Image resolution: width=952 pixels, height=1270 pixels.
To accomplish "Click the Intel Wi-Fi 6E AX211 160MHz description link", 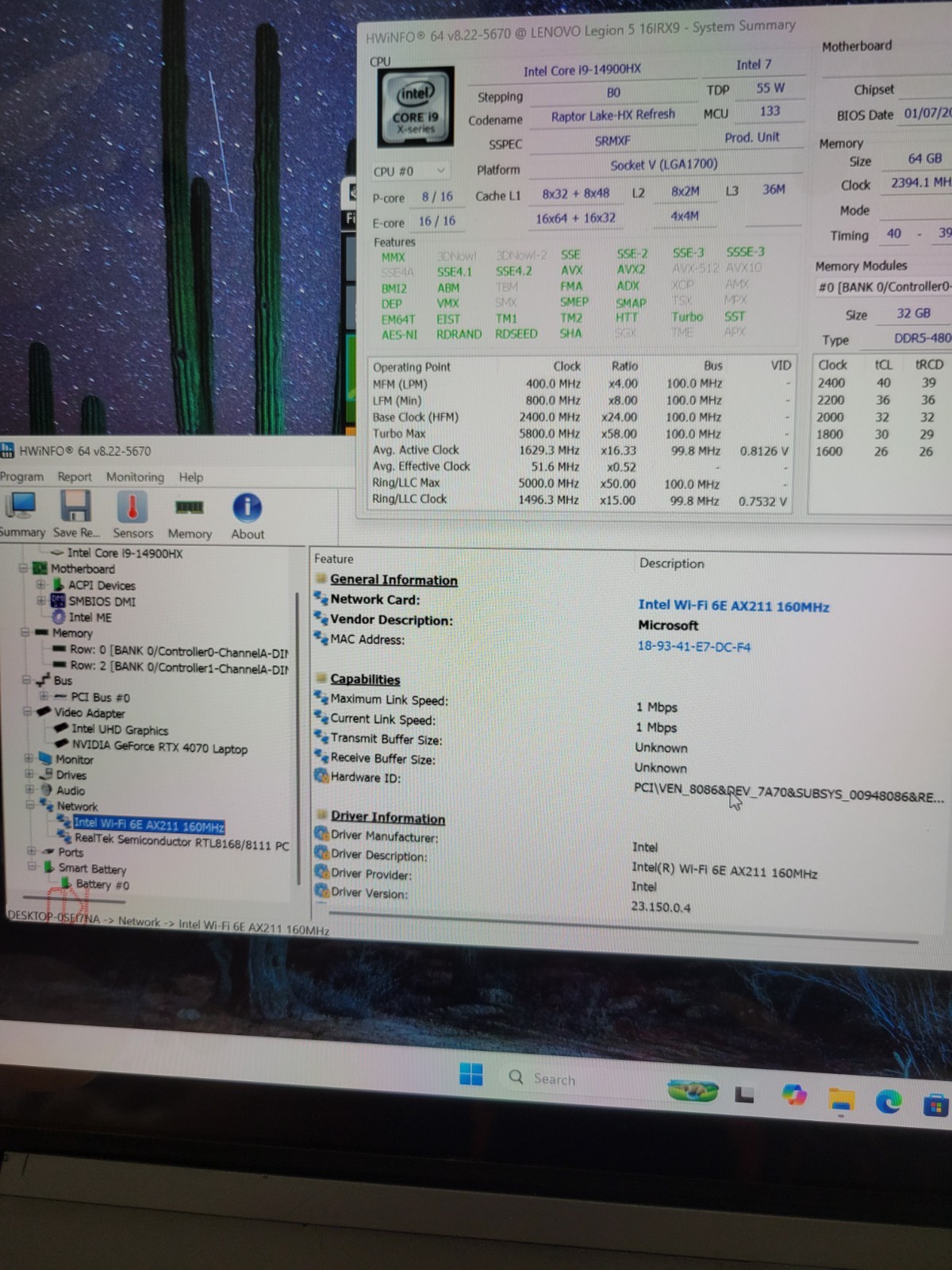I will (x=733, y=606).
